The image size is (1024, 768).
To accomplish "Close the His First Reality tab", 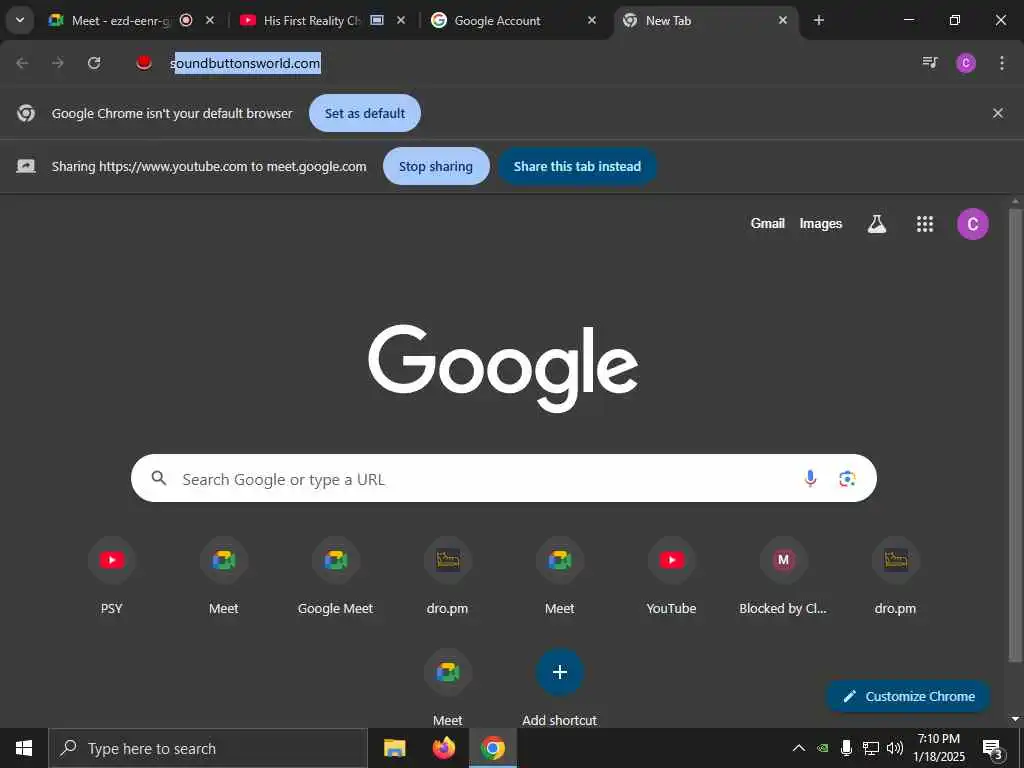I will (401, 20).
